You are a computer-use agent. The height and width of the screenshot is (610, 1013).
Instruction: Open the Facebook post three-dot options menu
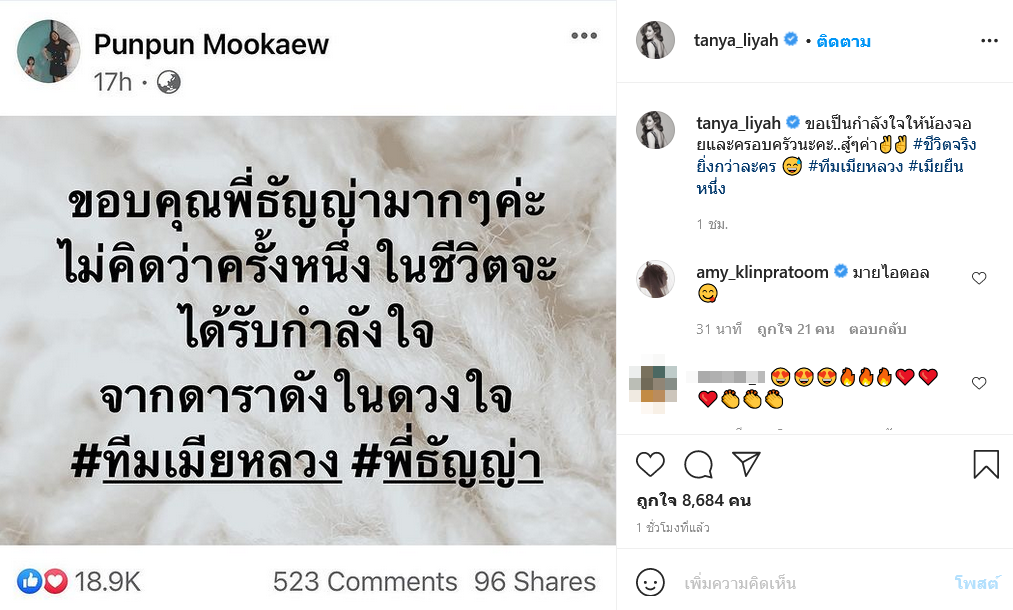(584, 36)
